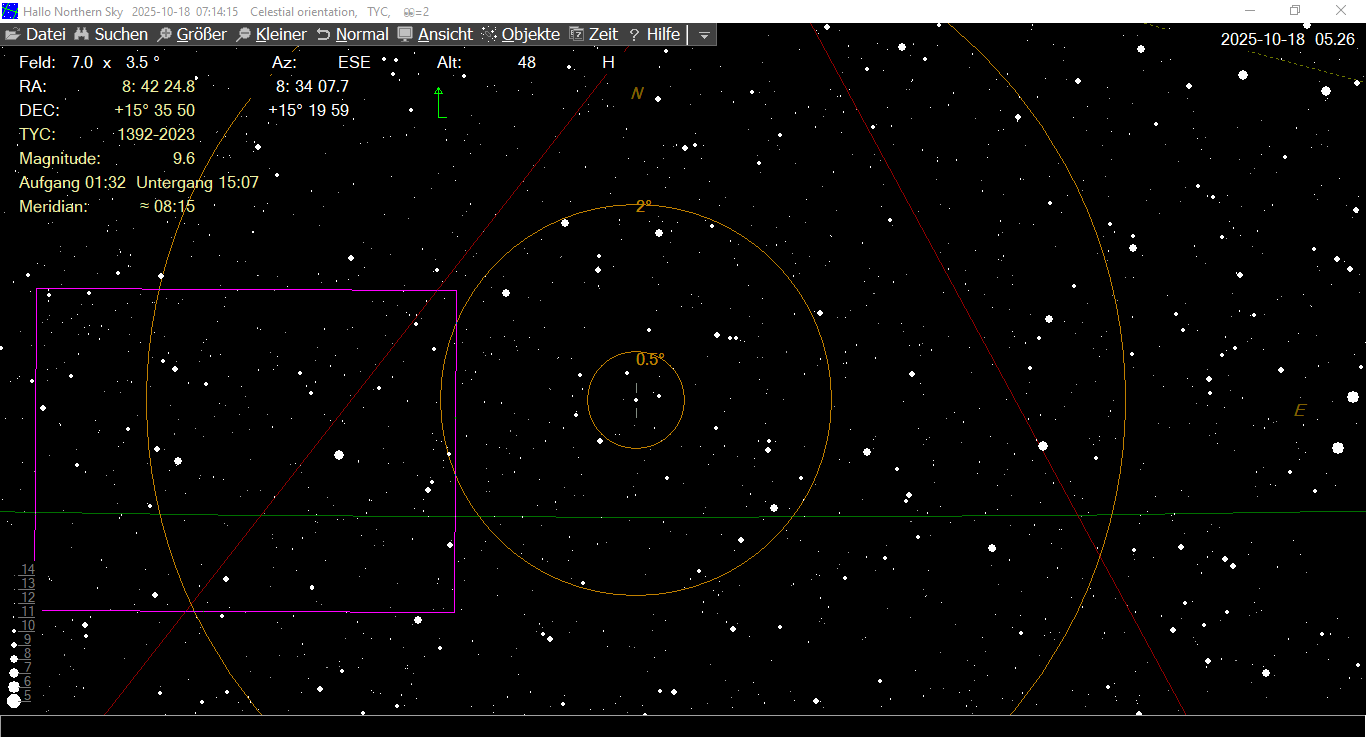Open the Ansicht monitor icon menu

405,34
